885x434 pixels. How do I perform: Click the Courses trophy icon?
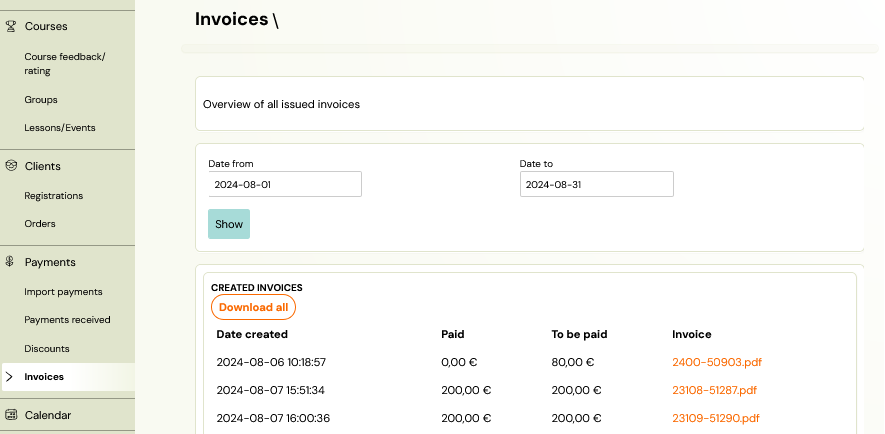pyautogui.click(x=10, y=26)
